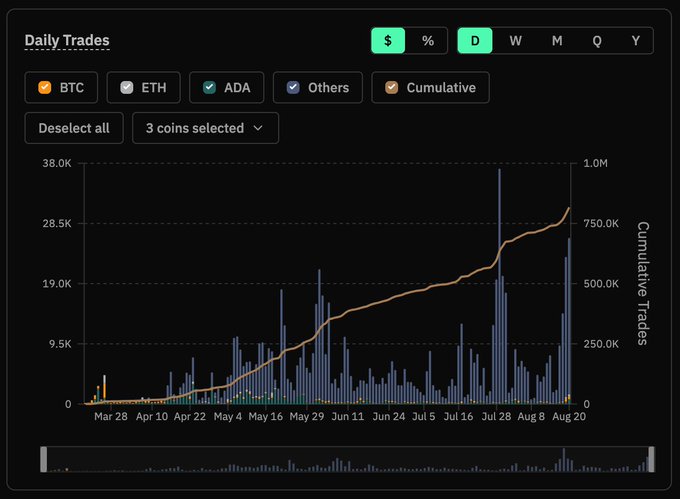The image size is (680, 499).
Task: Click the 38.0K y-axis label
Action: 57,163
